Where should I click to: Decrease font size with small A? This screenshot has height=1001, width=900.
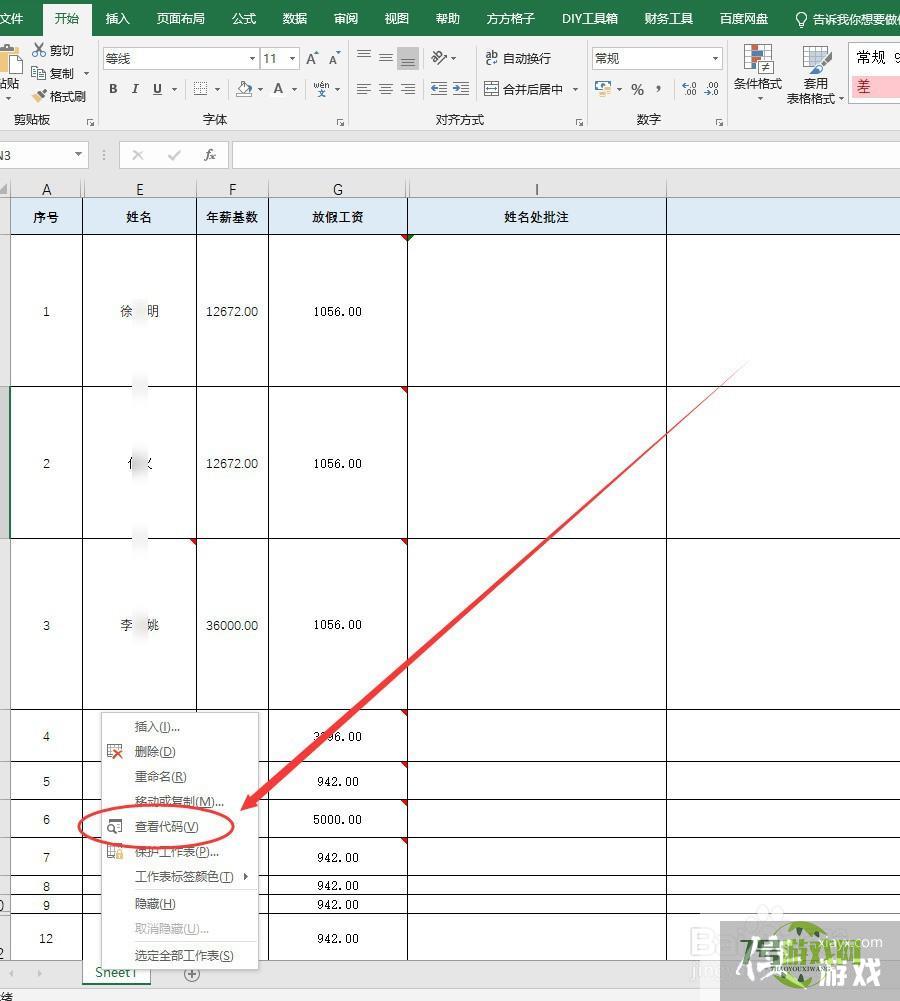[x=334, y=59]
